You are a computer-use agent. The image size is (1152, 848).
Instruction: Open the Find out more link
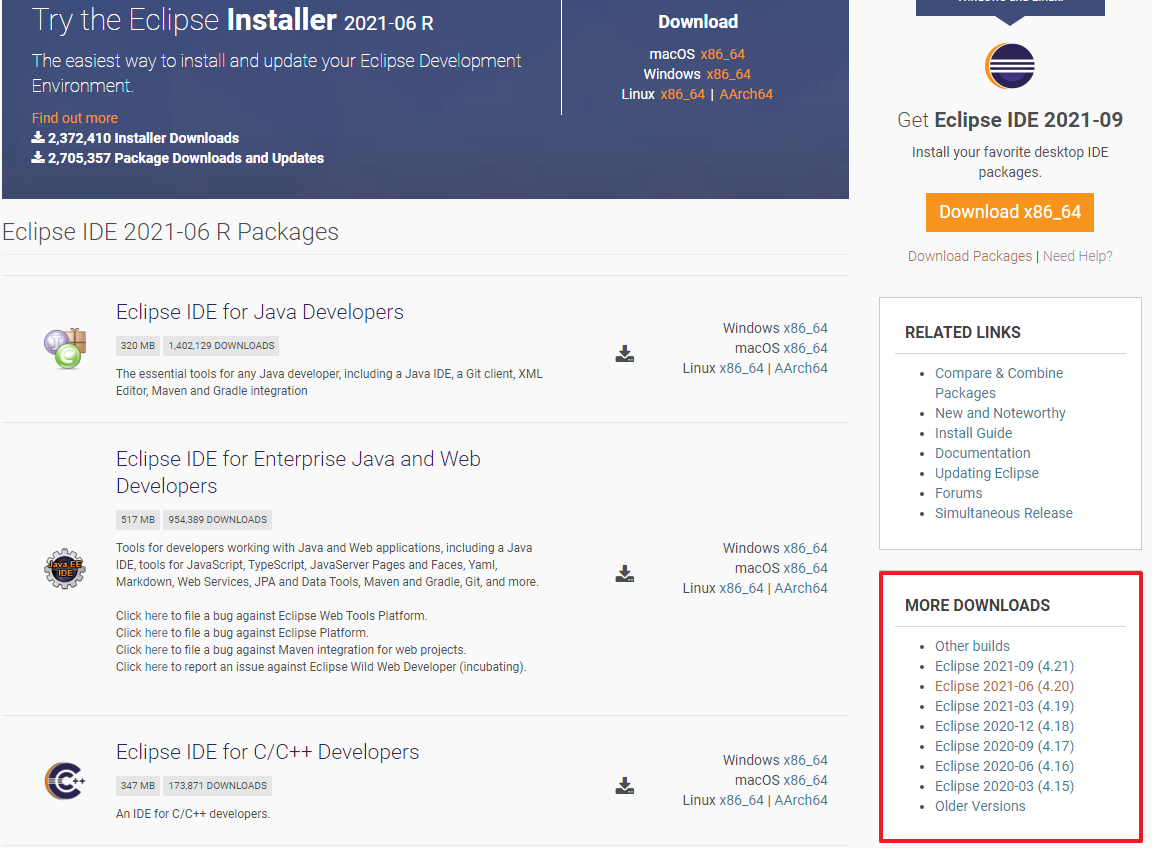(x=74, y=118)
